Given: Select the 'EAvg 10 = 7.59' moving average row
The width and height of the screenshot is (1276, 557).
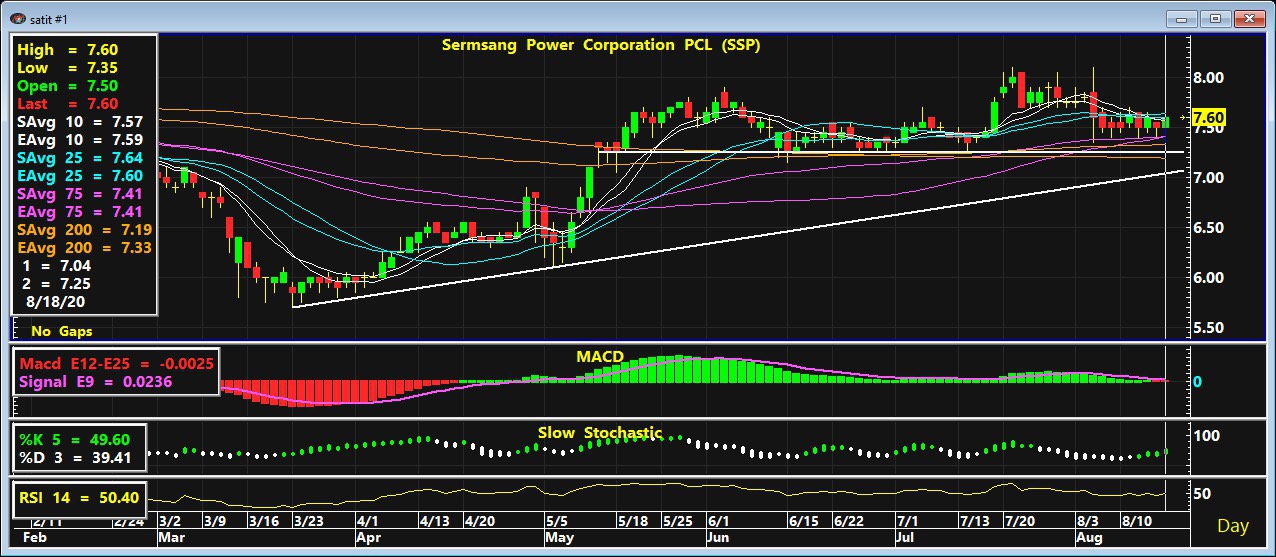Looking at the screenshot, I should [x=80, y=140].
